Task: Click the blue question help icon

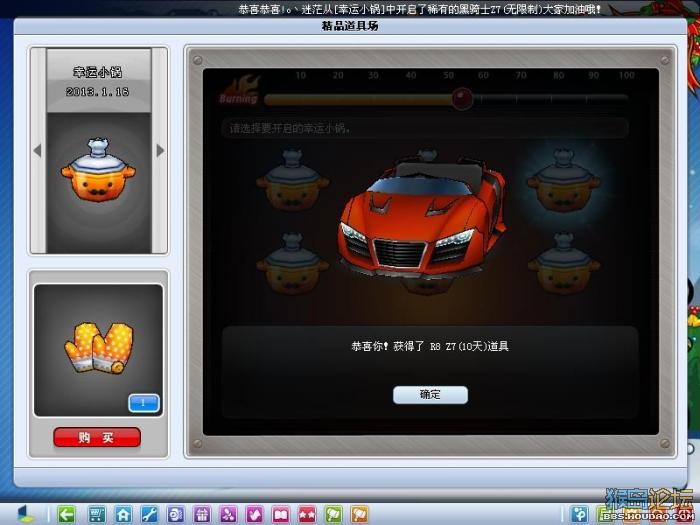Action: 579,514
